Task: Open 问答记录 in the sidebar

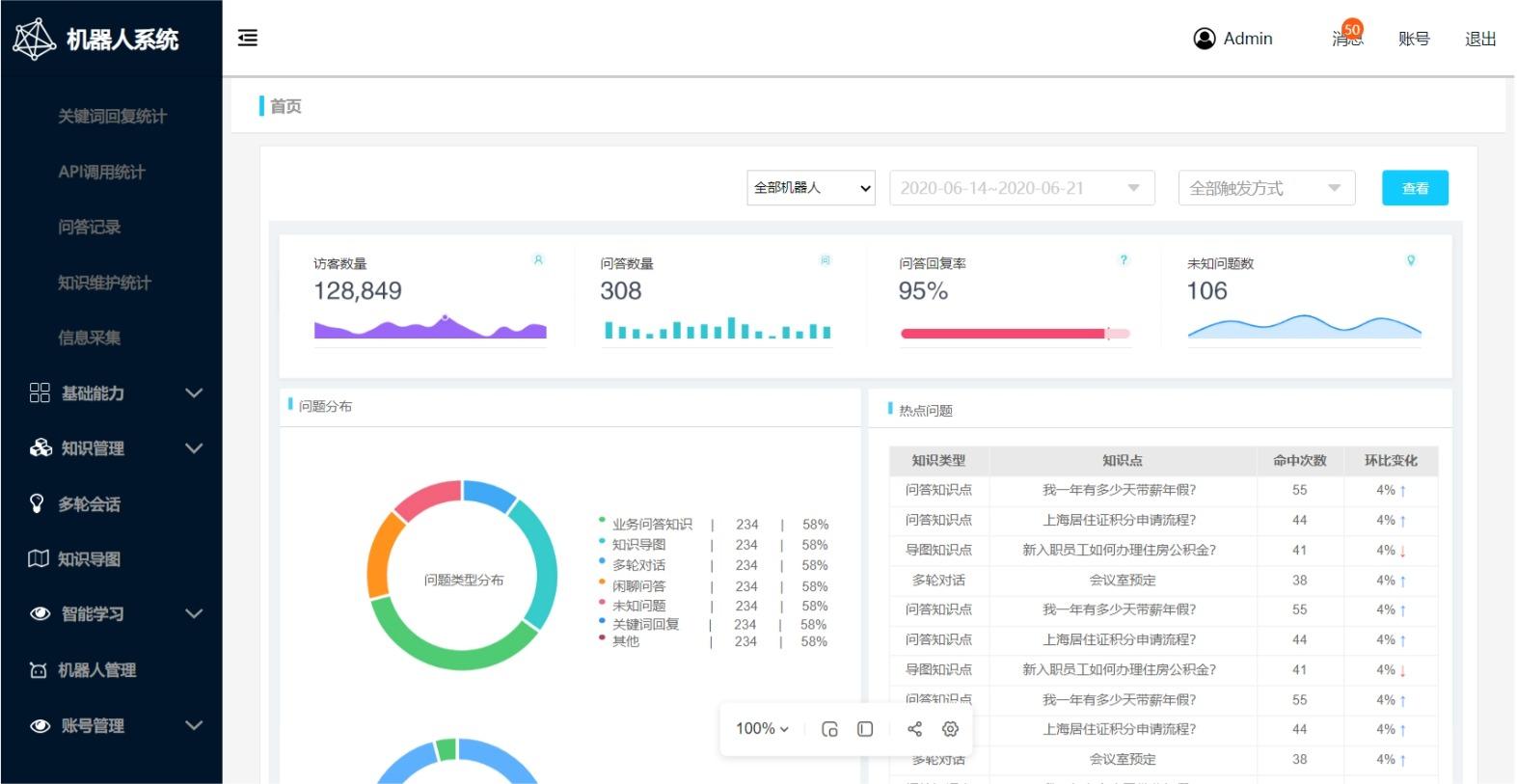Action: [x=89, y=227]
